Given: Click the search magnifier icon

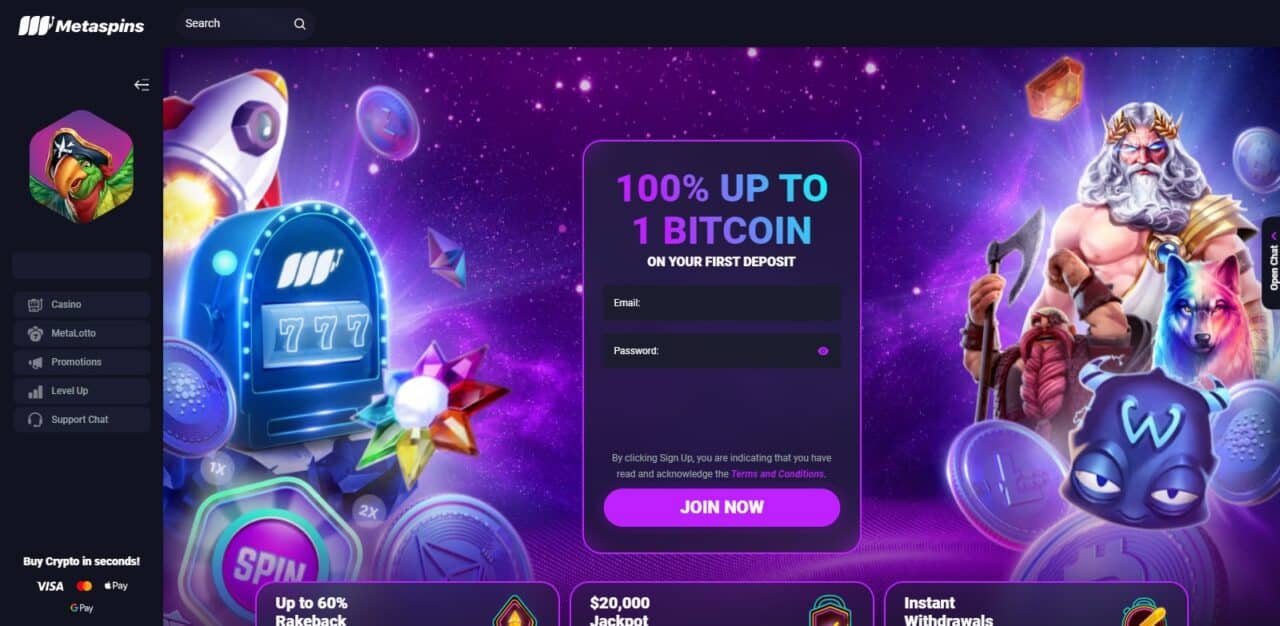Looking at the screenshot, I should pos(300,24).
